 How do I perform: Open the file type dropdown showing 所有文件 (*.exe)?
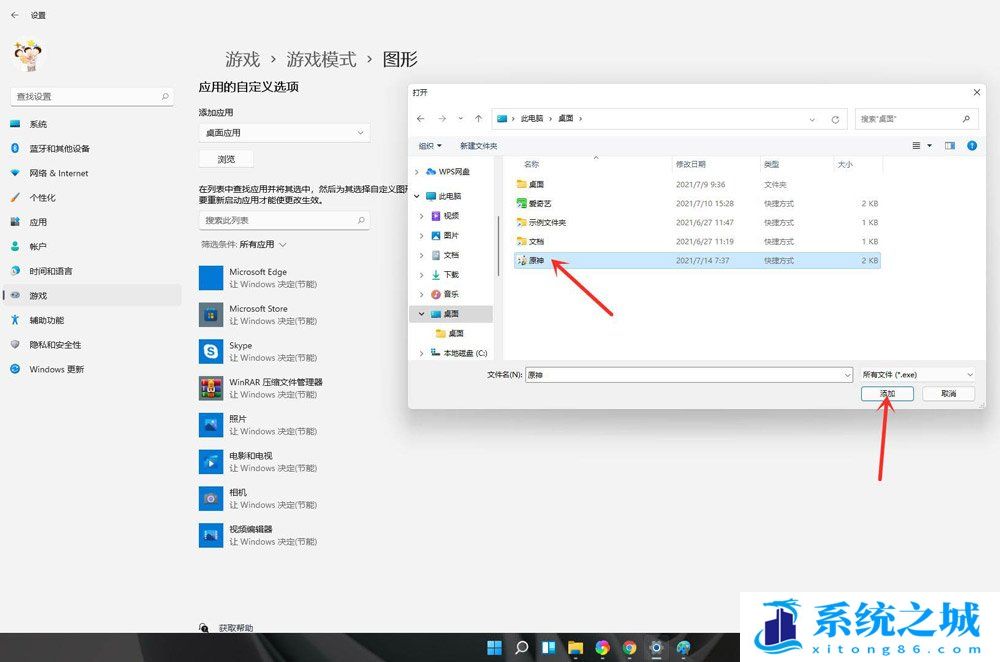pos(915,373)
